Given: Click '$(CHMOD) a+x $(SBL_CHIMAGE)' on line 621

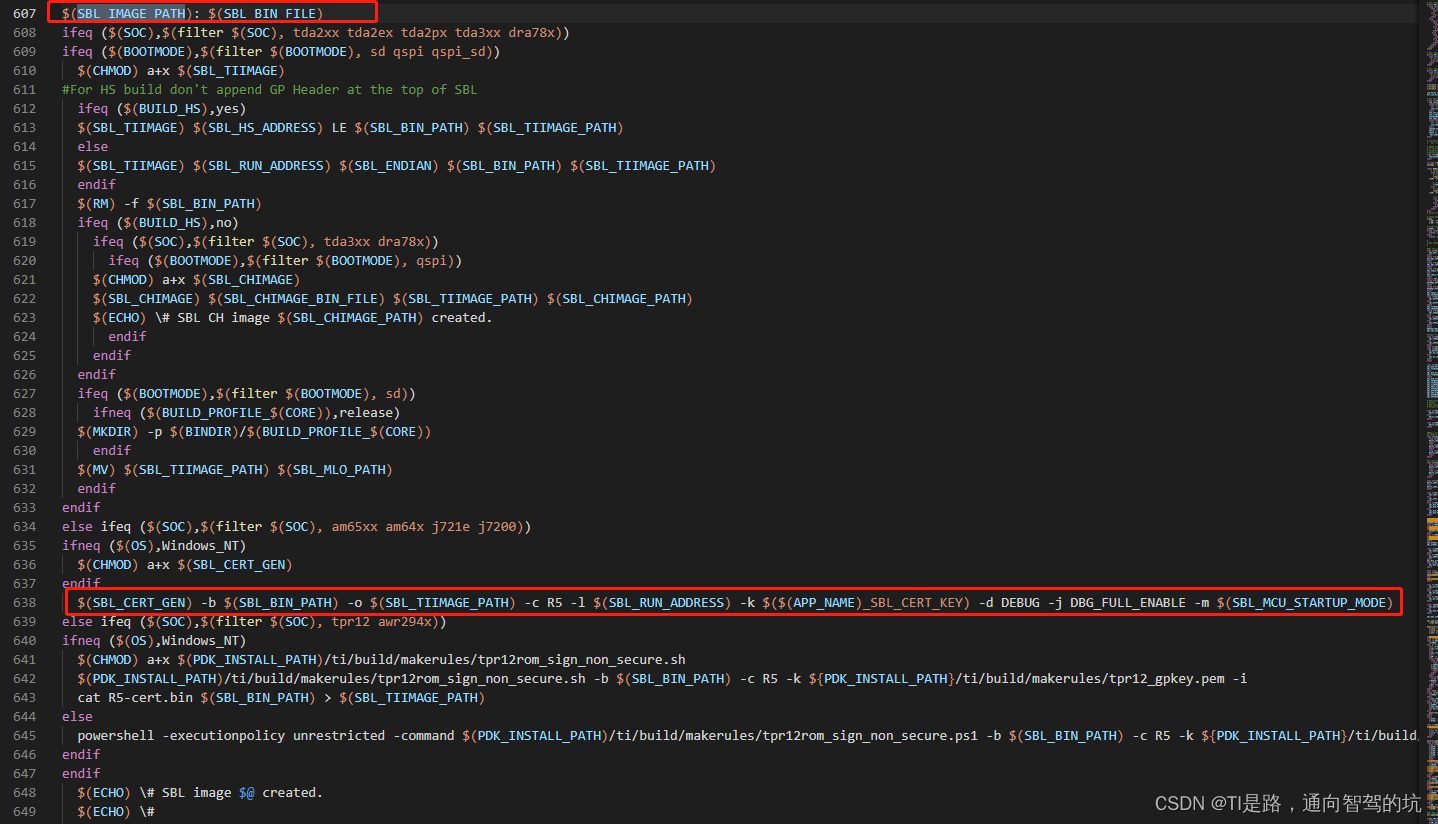Looking at the screenshot, I should click(x=196, y=279).
